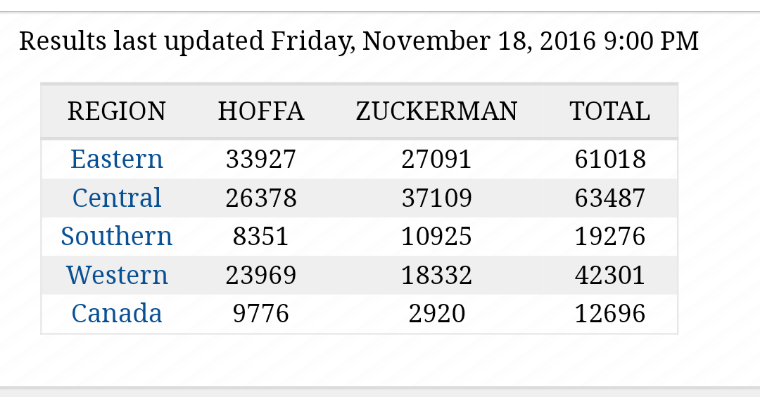Open the Canada region link
The image size is (760, 397).
pyautogui.click(x=116, y=313)
